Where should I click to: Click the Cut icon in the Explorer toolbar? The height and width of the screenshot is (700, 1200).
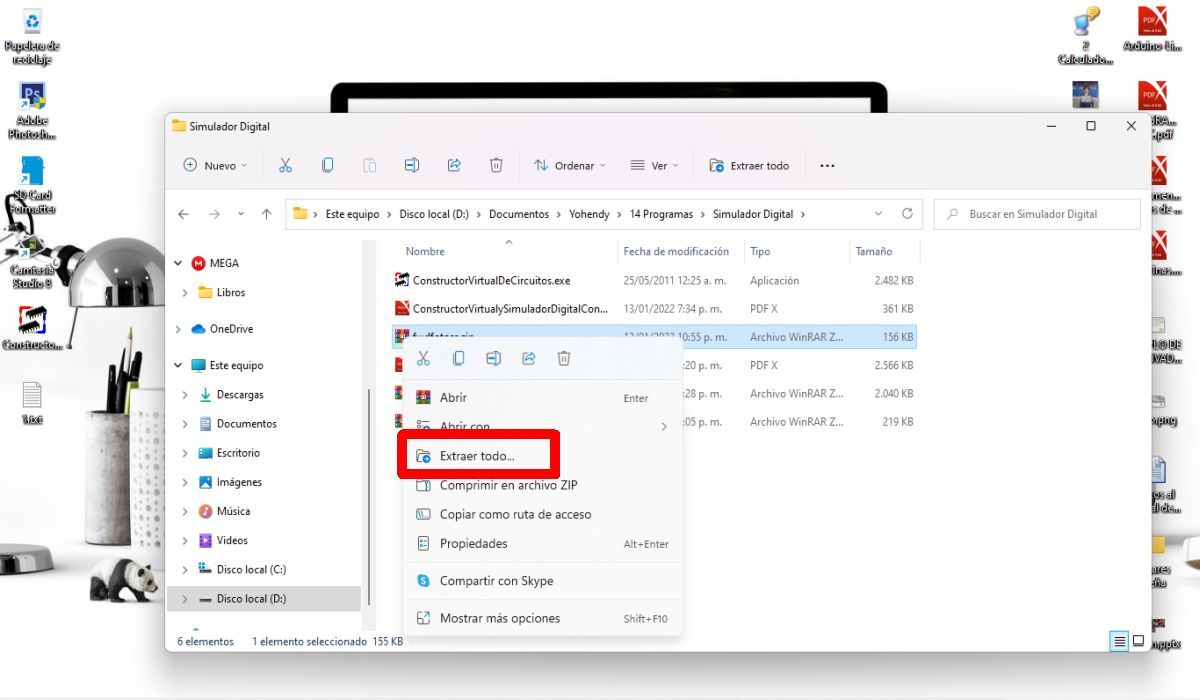(x=285, y=165)
